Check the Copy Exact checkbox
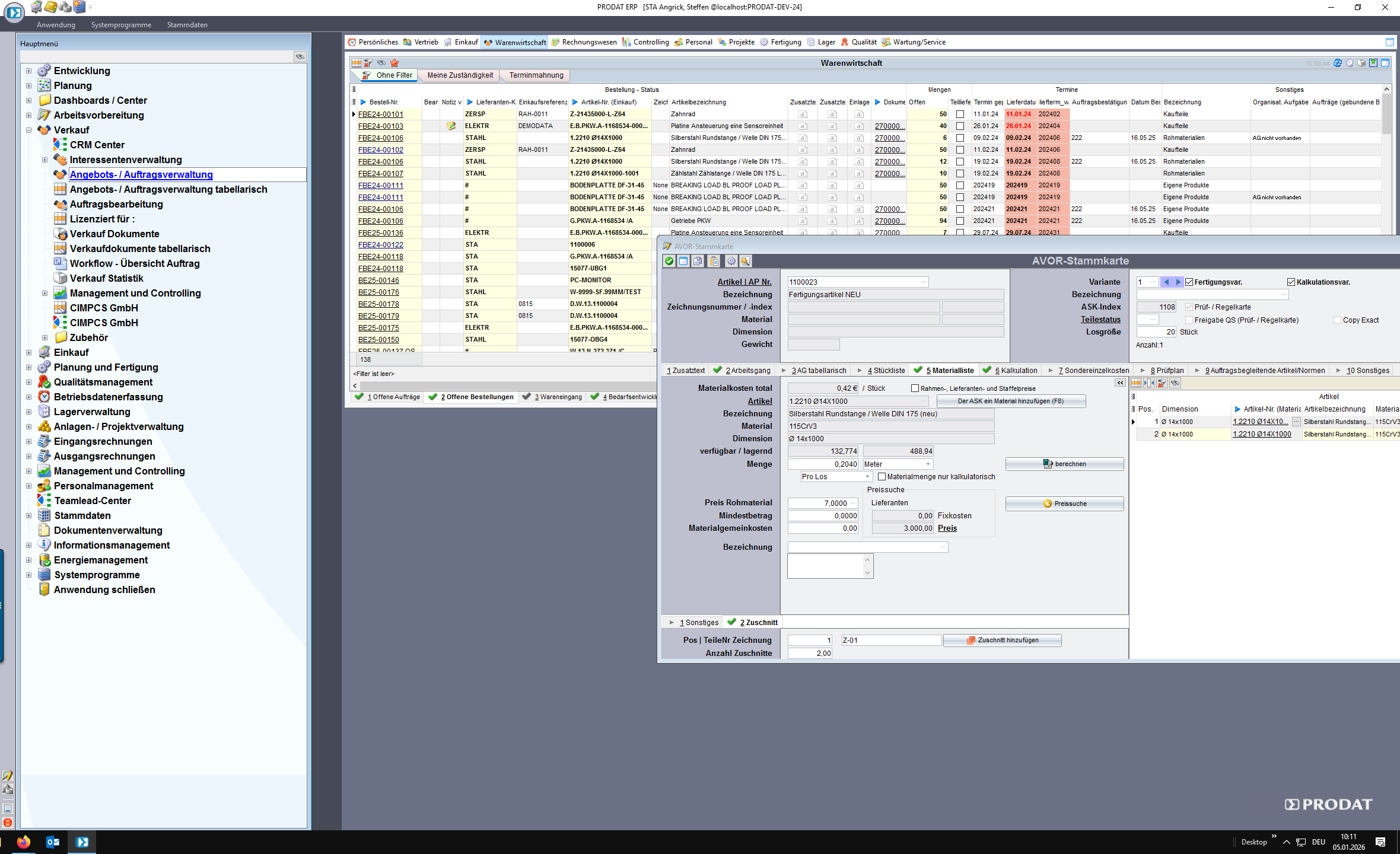Screen dimensions: 1400x854 1337,320
